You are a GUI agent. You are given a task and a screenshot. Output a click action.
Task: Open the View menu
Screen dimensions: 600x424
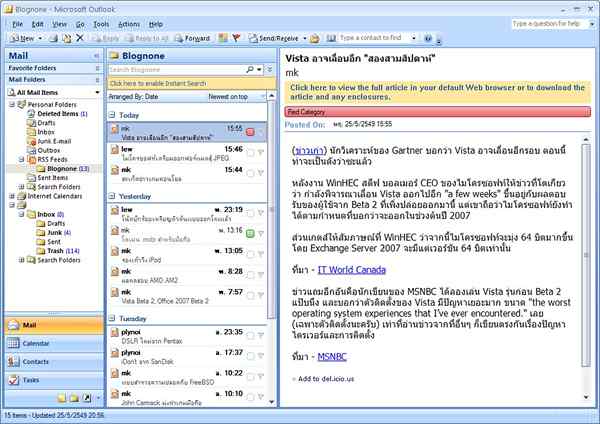pyautogui.click(x=59, y=24)
